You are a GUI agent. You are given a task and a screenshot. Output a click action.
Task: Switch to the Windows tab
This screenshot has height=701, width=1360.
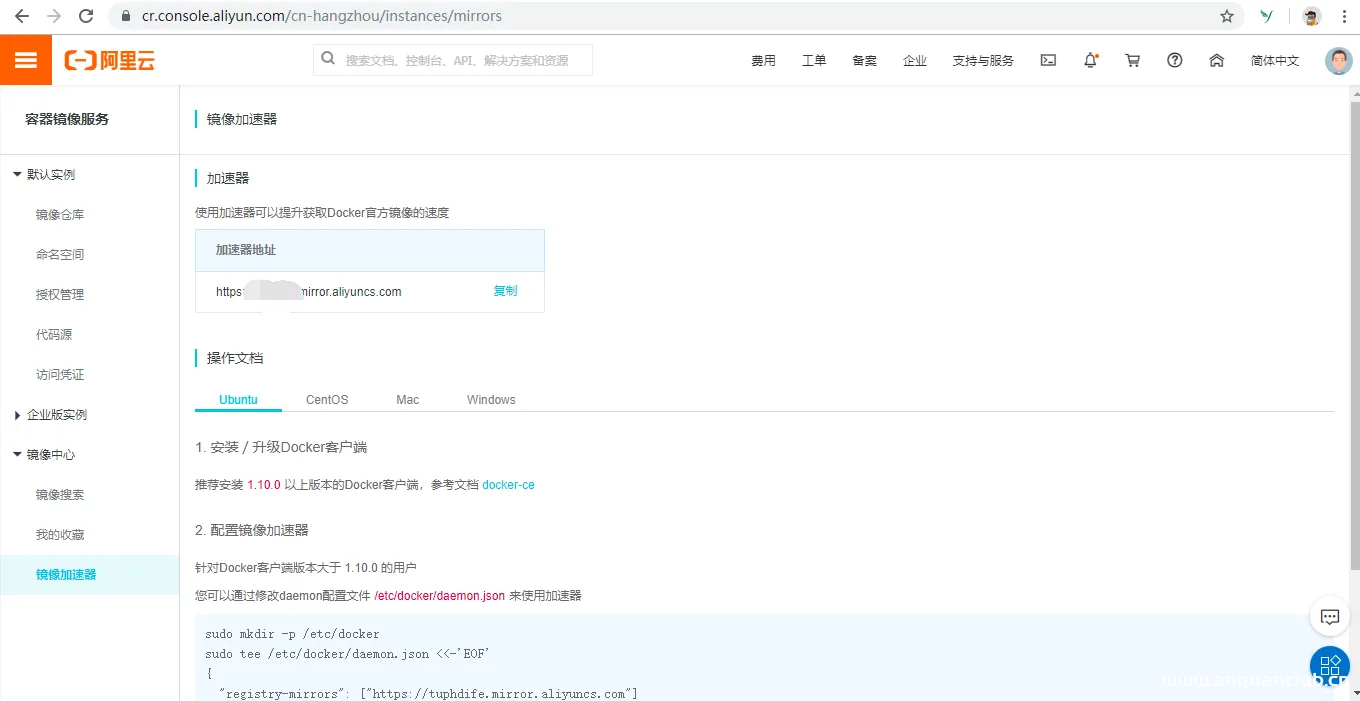(491, 399)
